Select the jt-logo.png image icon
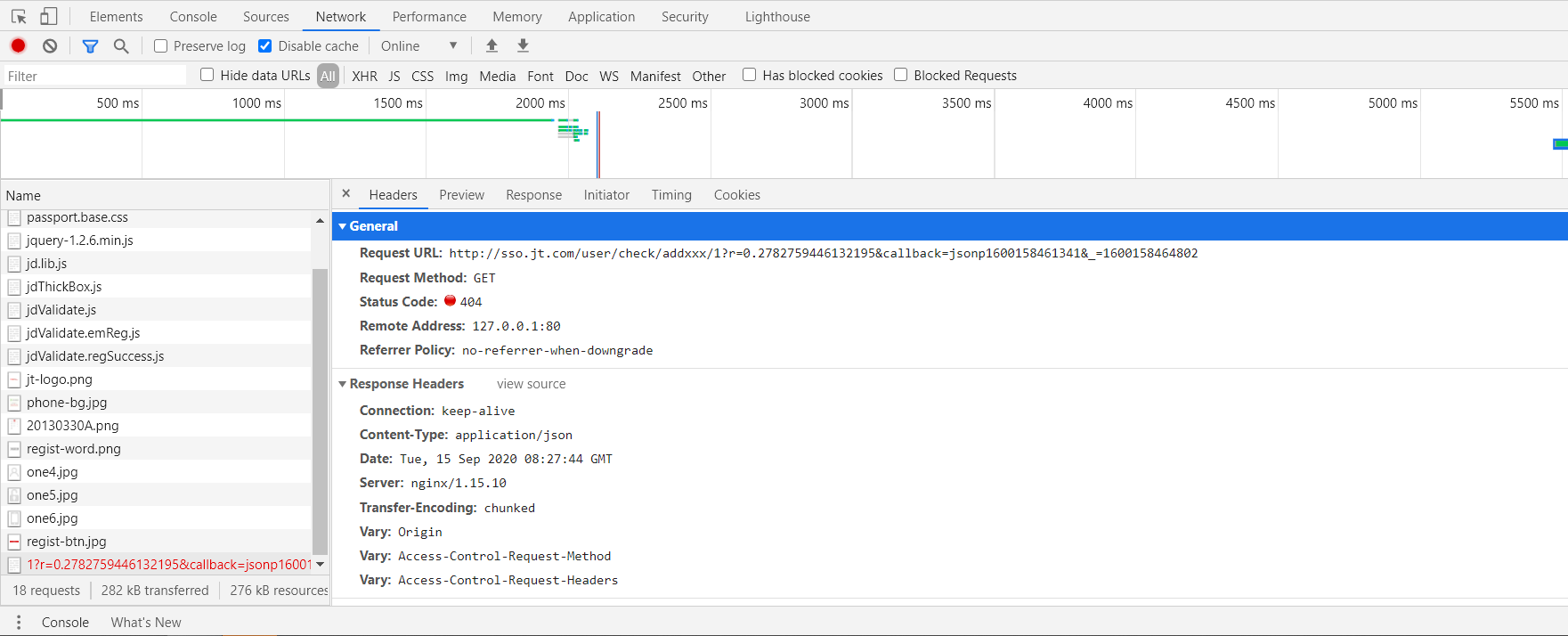Viewport: 1568px width, 636px height. coord(14,379)
